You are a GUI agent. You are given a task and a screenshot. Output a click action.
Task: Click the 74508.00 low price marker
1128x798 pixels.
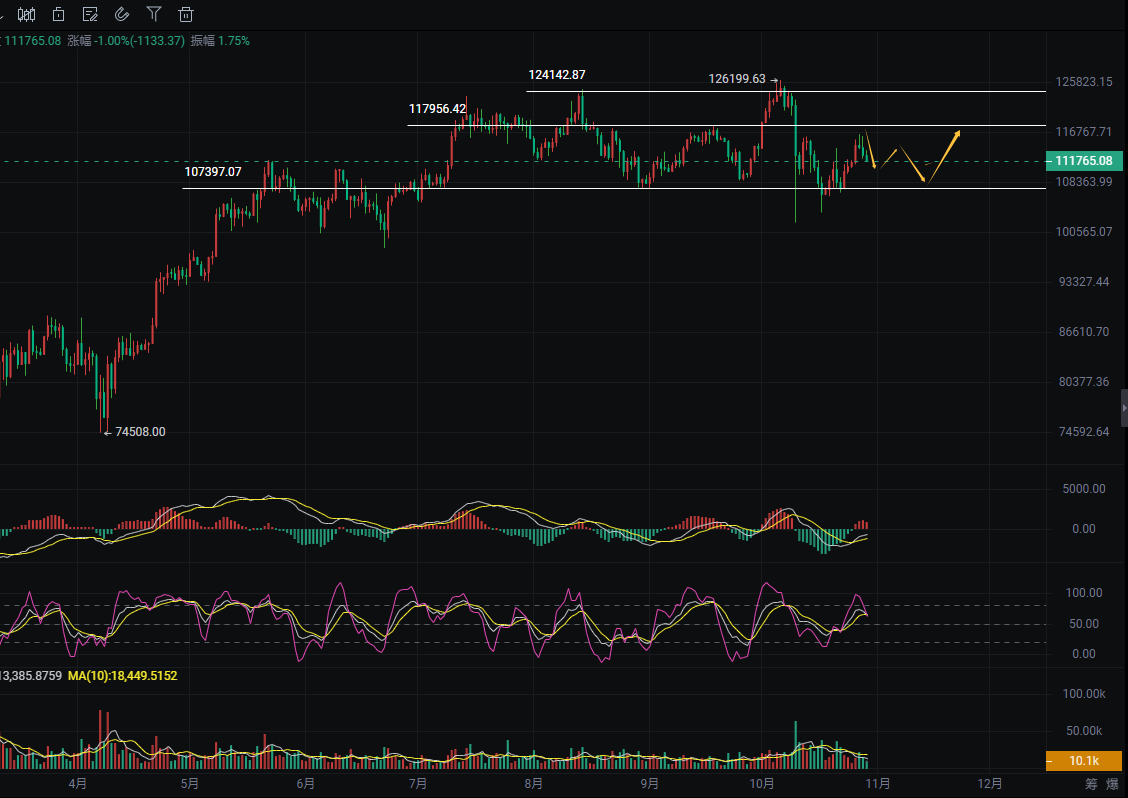pyautogui.click(x=140, y=432)
